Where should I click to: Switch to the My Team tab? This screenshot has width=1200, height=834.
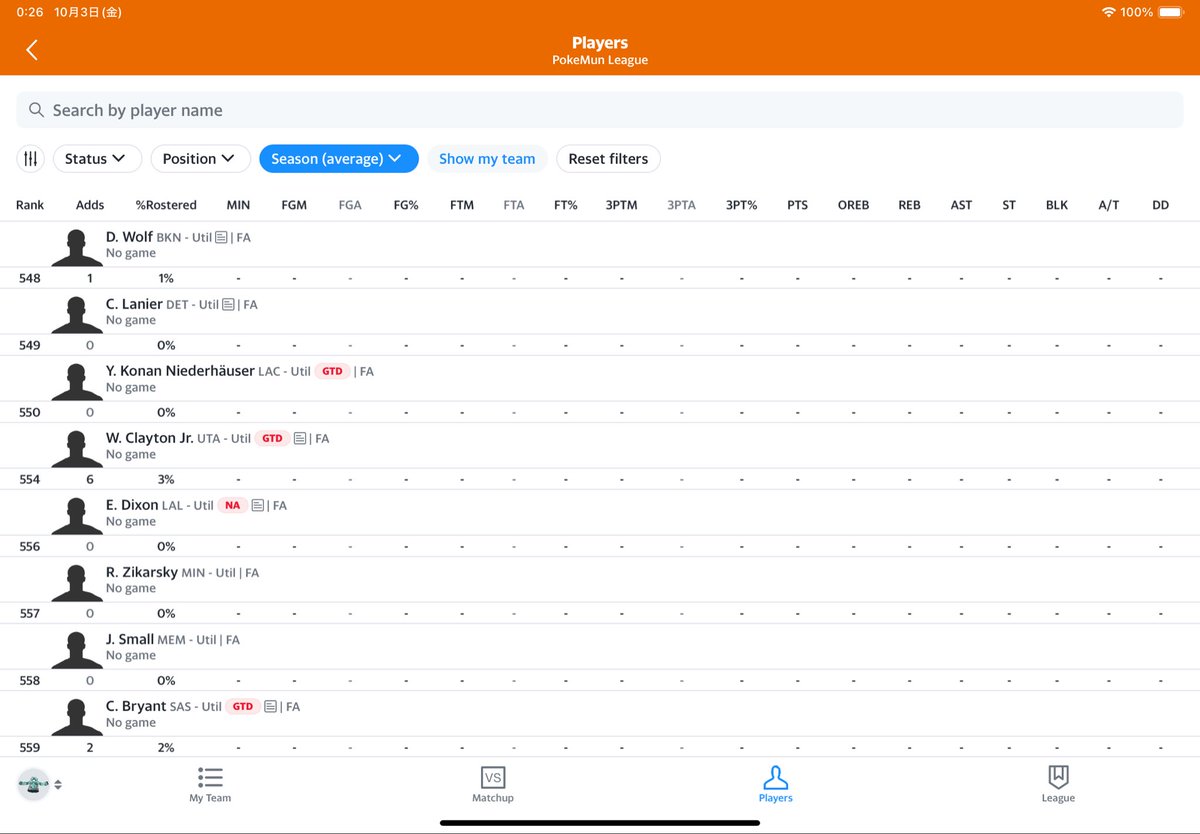pos(210,785)
